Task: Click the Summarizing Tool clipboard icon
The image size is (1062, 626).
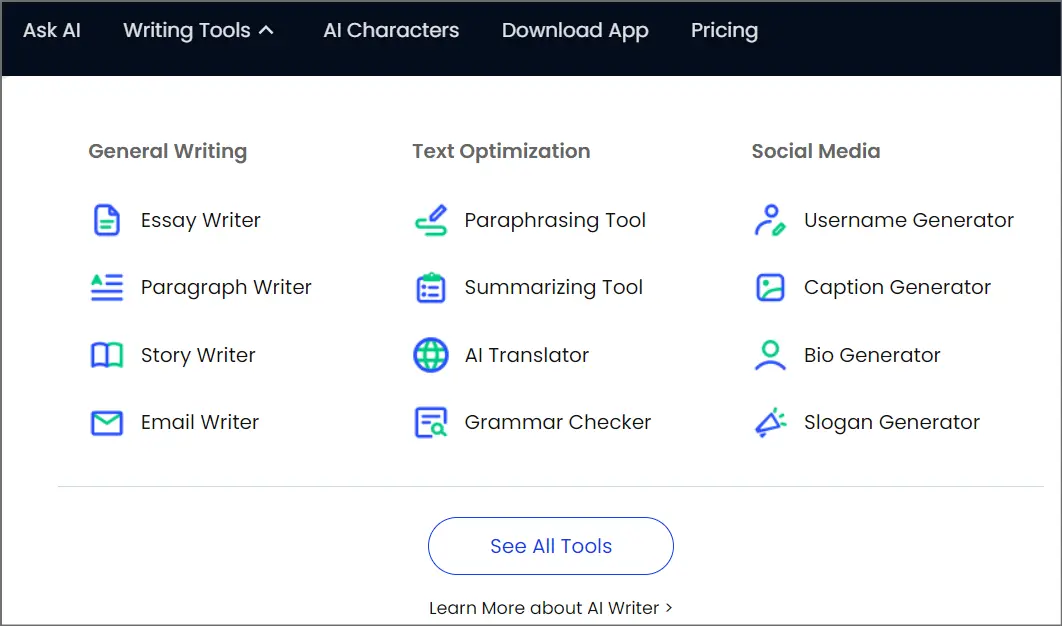Action: coord(428,287)
